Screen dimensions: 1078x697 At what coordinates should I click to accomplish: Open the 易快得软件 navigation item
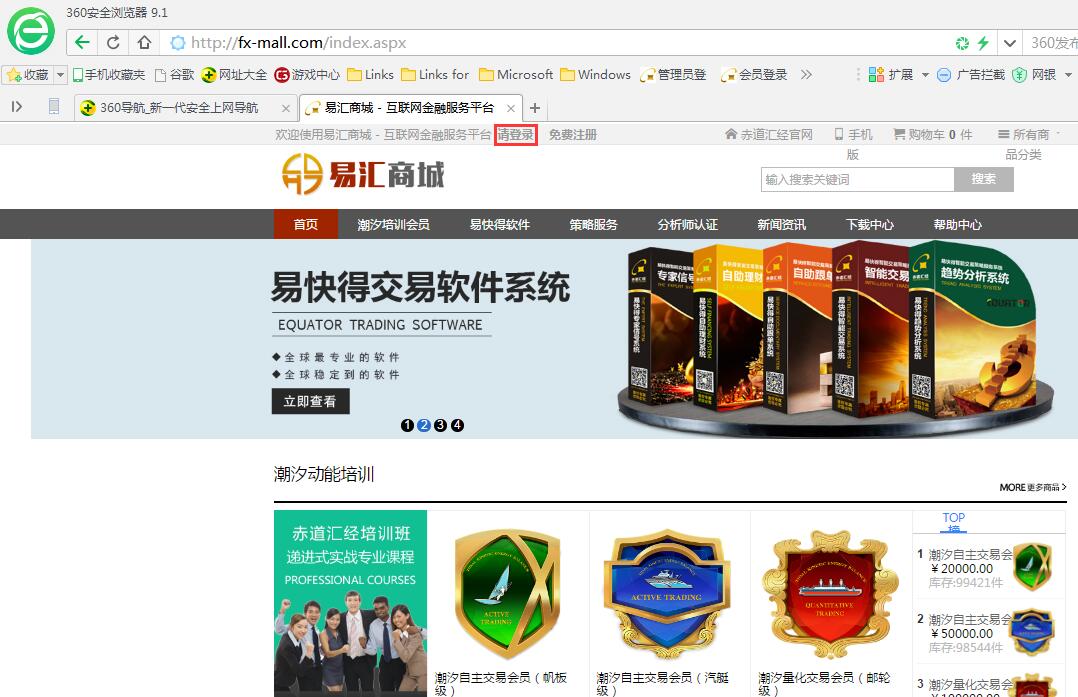(x=500, y=225)
